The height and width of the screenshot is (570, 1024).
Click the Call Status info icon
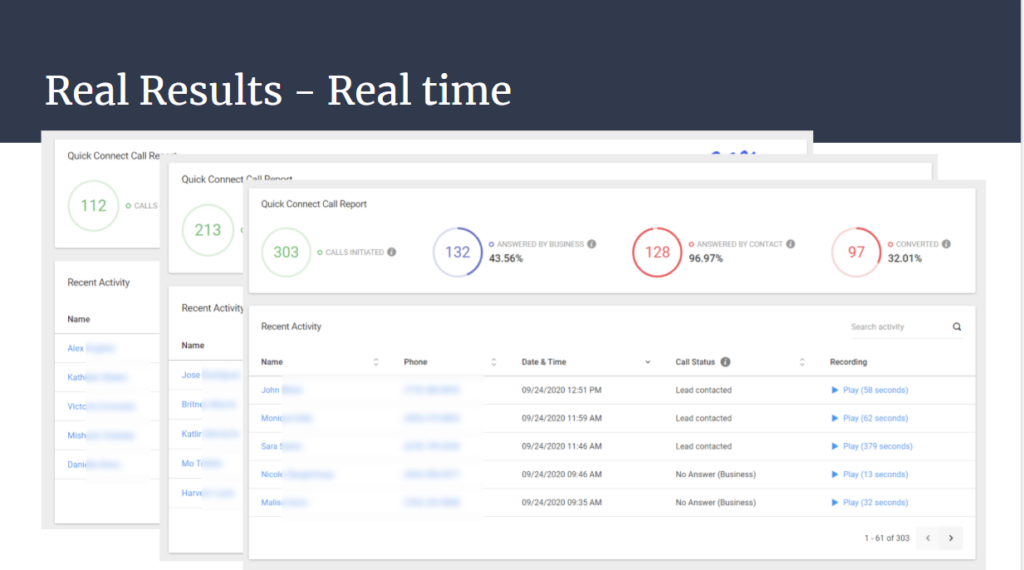pyautogui.click(x=725, y=362)
